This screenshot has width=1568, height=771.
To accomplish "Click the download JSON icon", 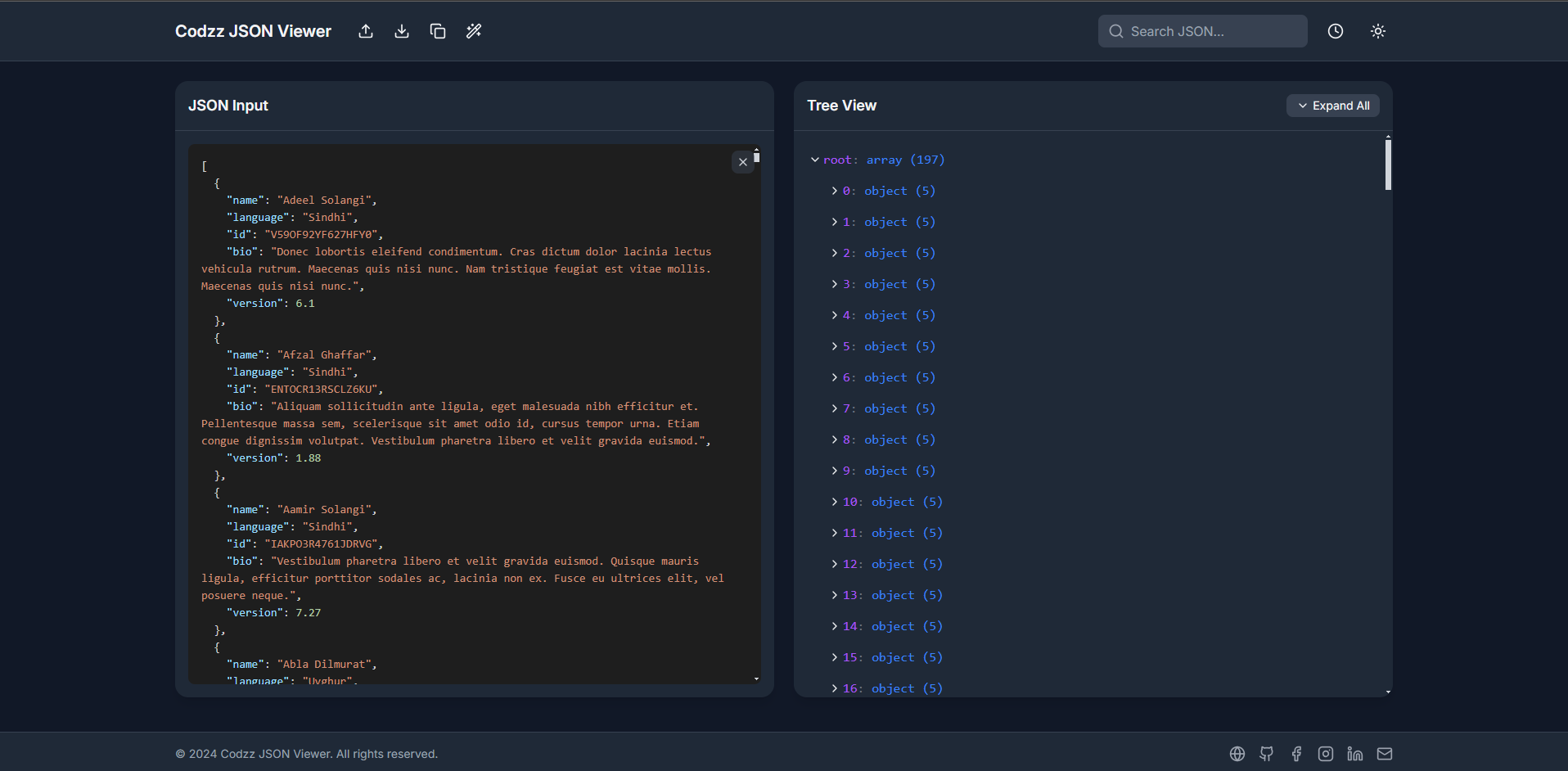I will coord(402,31).
